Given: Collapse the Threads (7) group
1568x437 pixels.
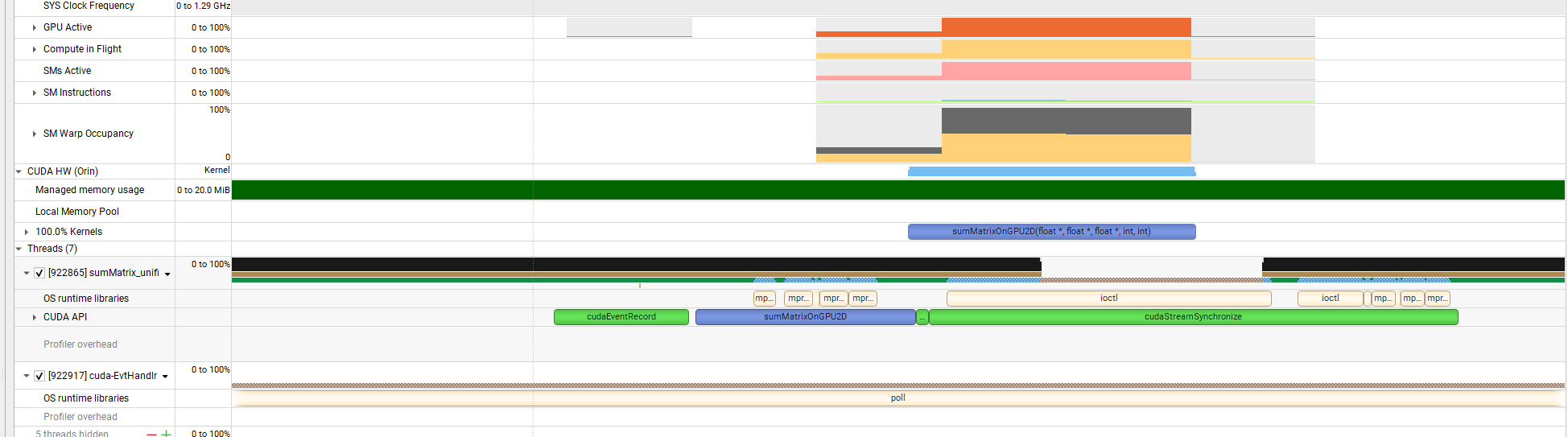Looking at the screenshot, I should pyautogui.click(x=19, y=249).
